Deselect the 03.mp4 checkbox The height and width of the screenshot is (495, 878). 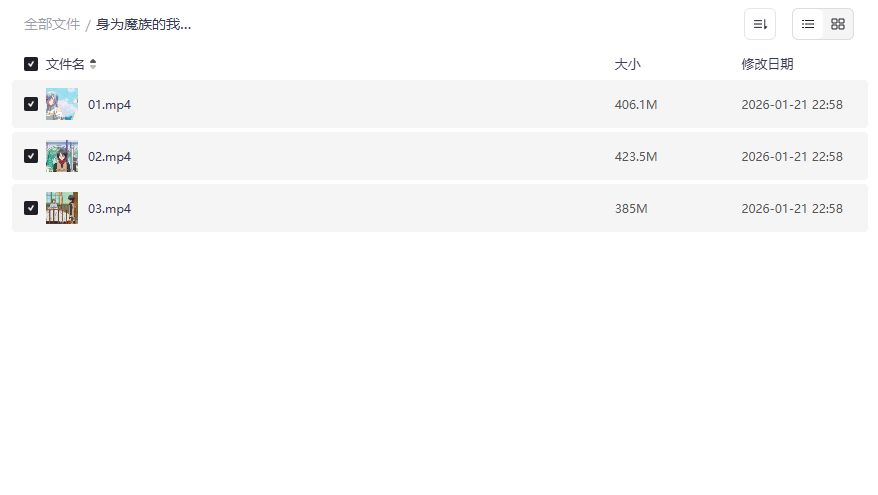31,208
